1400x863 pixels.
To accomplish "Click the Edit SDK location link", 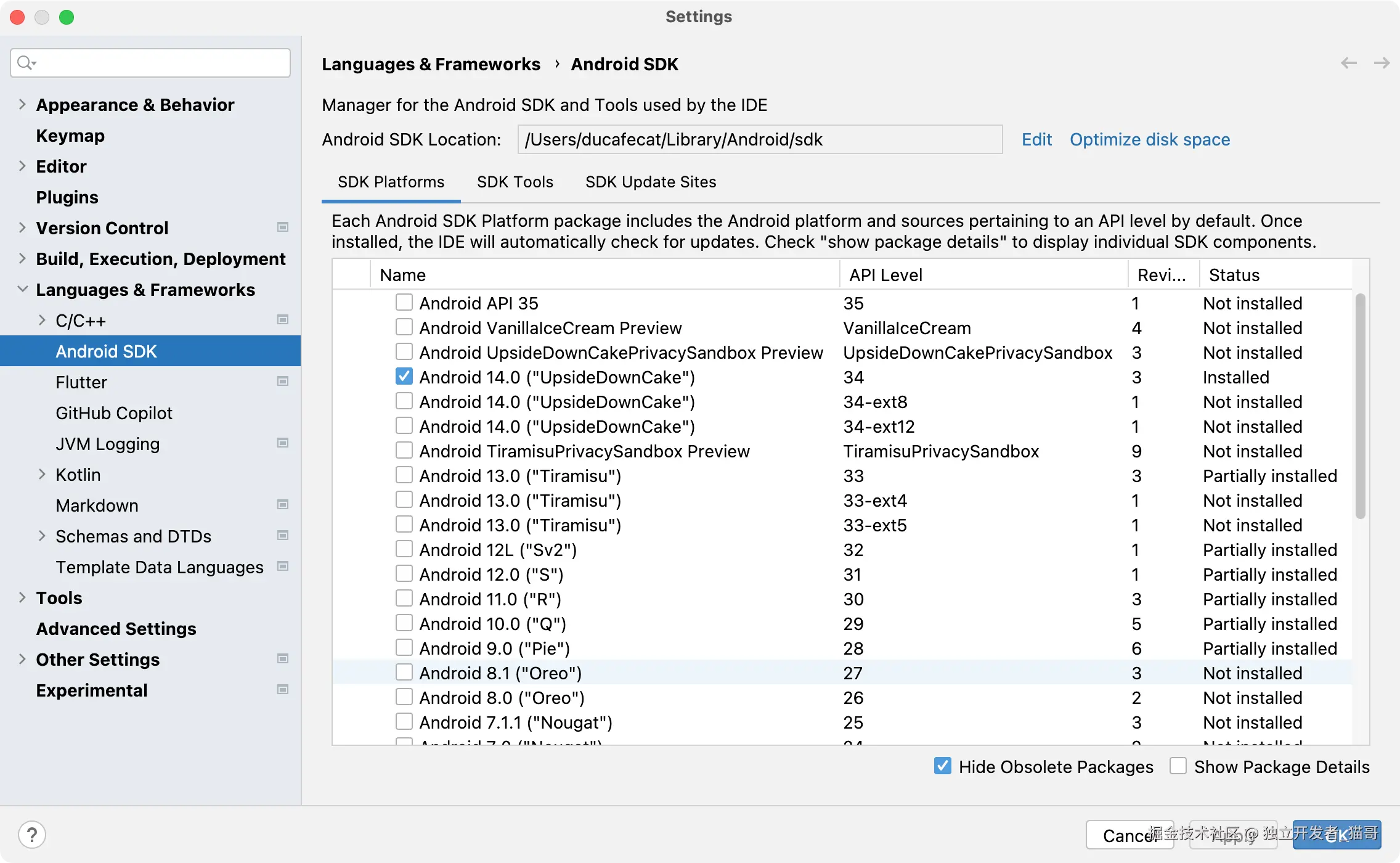I will click(1036, 139).
